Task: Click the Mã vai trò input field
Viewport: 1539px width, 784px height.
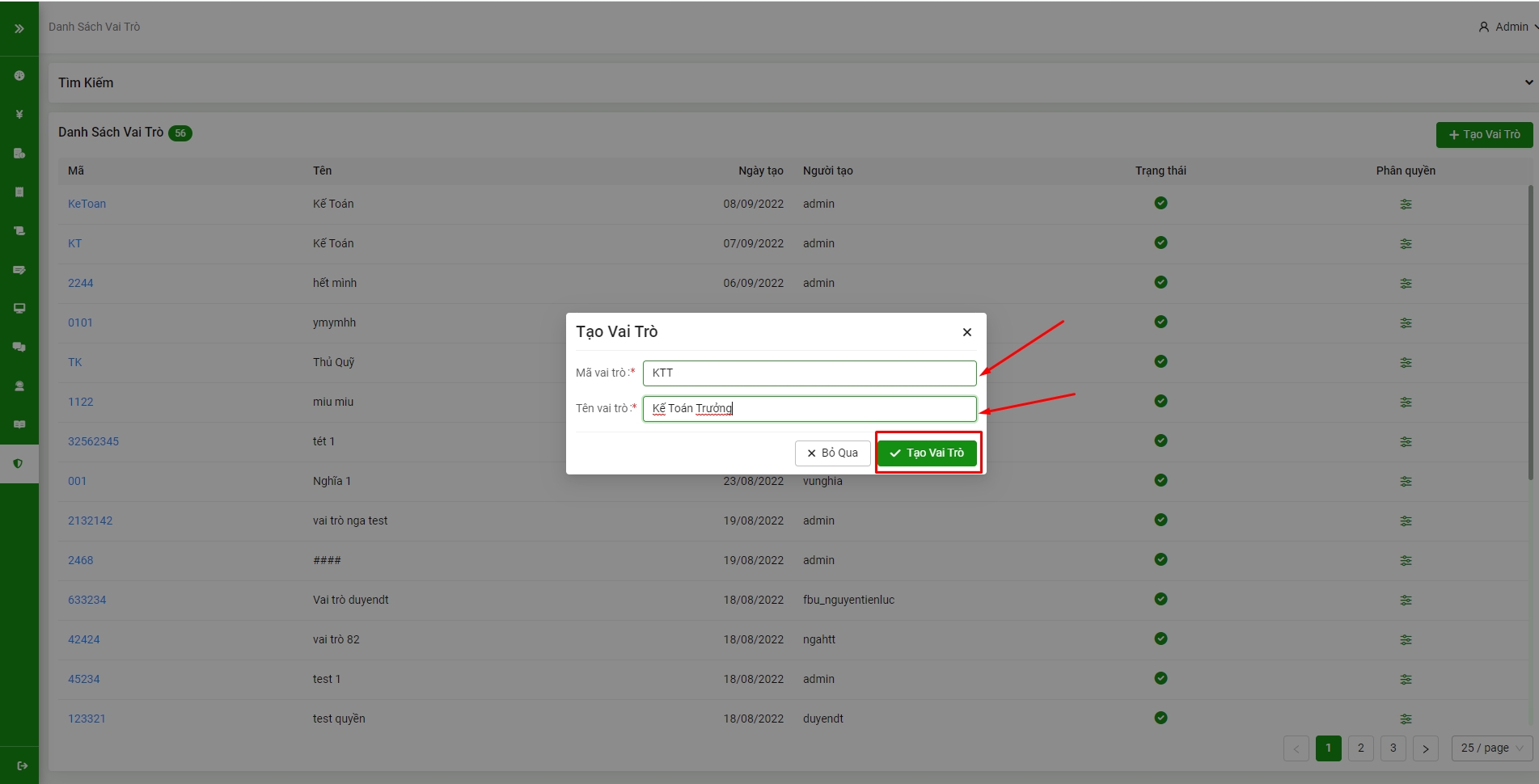Action: [809, 373]
